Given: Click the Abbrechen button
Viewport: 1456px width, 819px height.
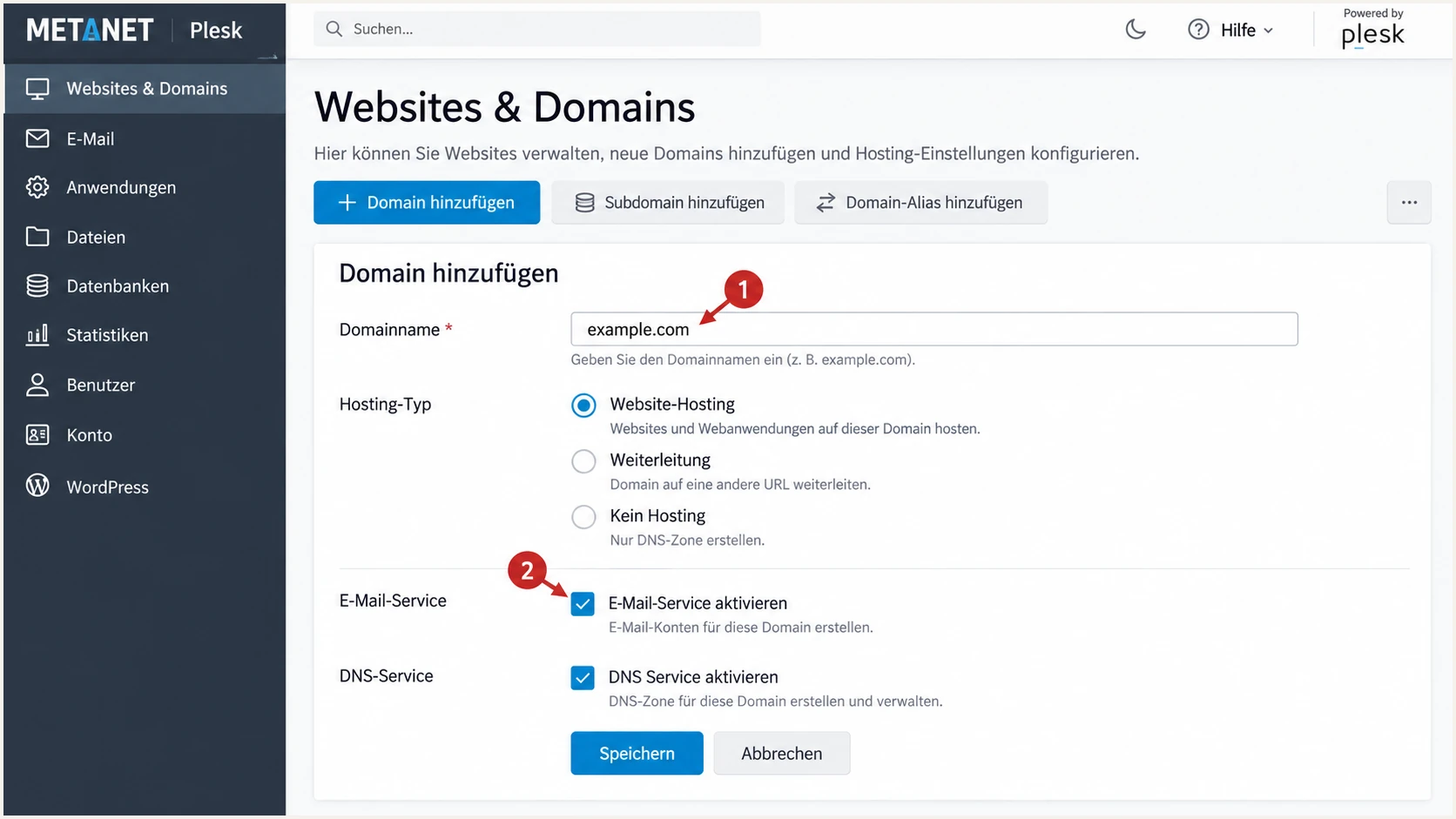Looking at the screenshot, I should click(781, 754).
